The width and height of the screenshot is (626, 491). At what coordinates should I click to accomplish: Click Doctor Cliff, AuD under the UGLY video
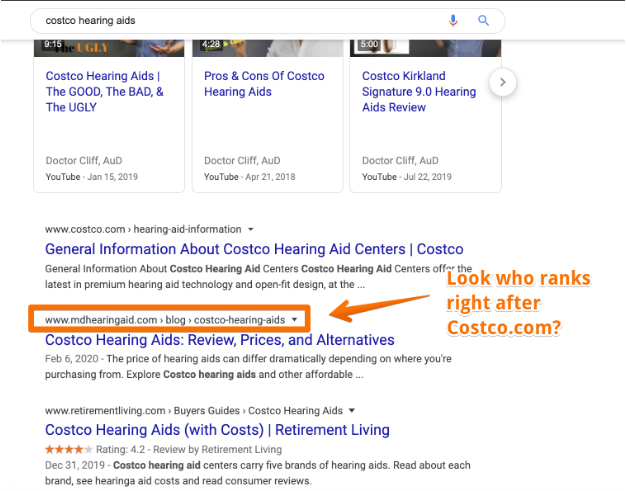(x=84, y=160)
